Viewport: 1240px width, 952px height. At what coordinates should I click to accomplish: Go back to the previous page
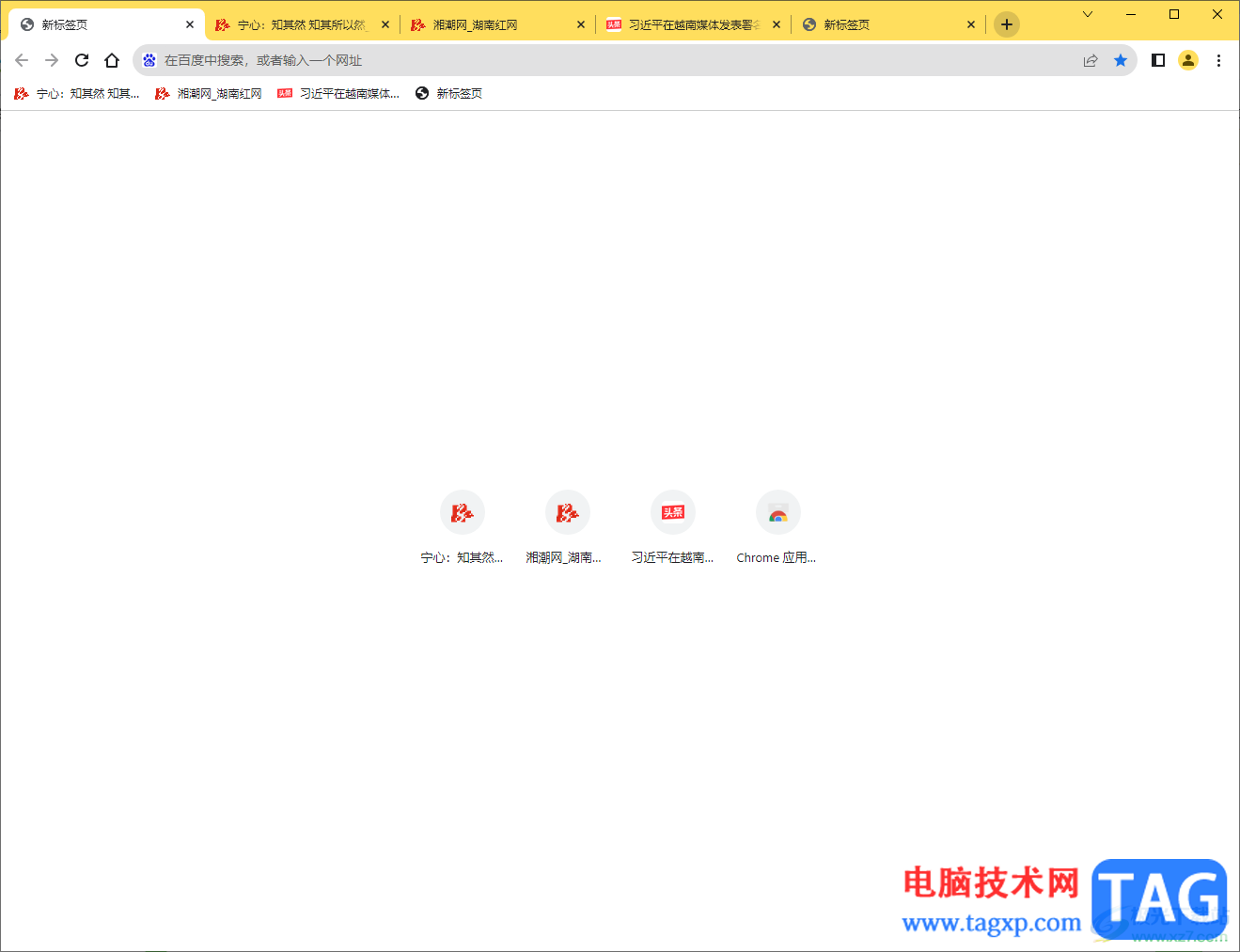tap(22, 60)
